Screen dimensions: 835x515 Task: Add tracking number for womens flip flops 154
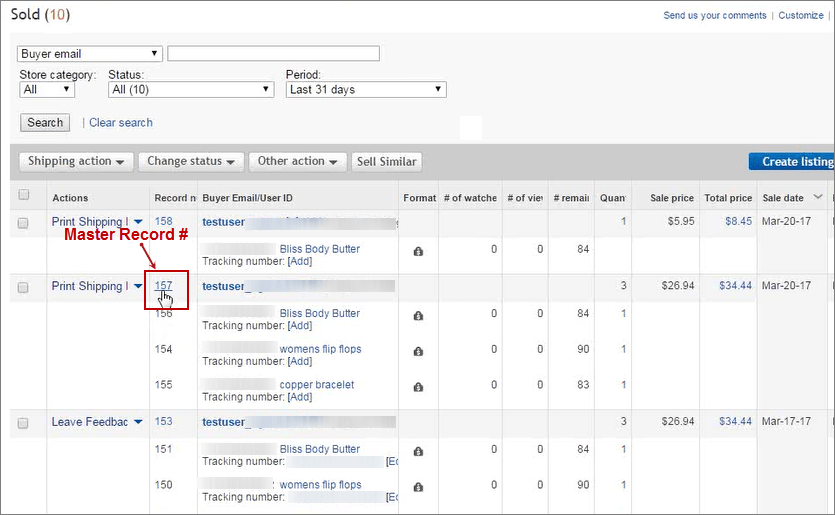click(x=300, y=361)
